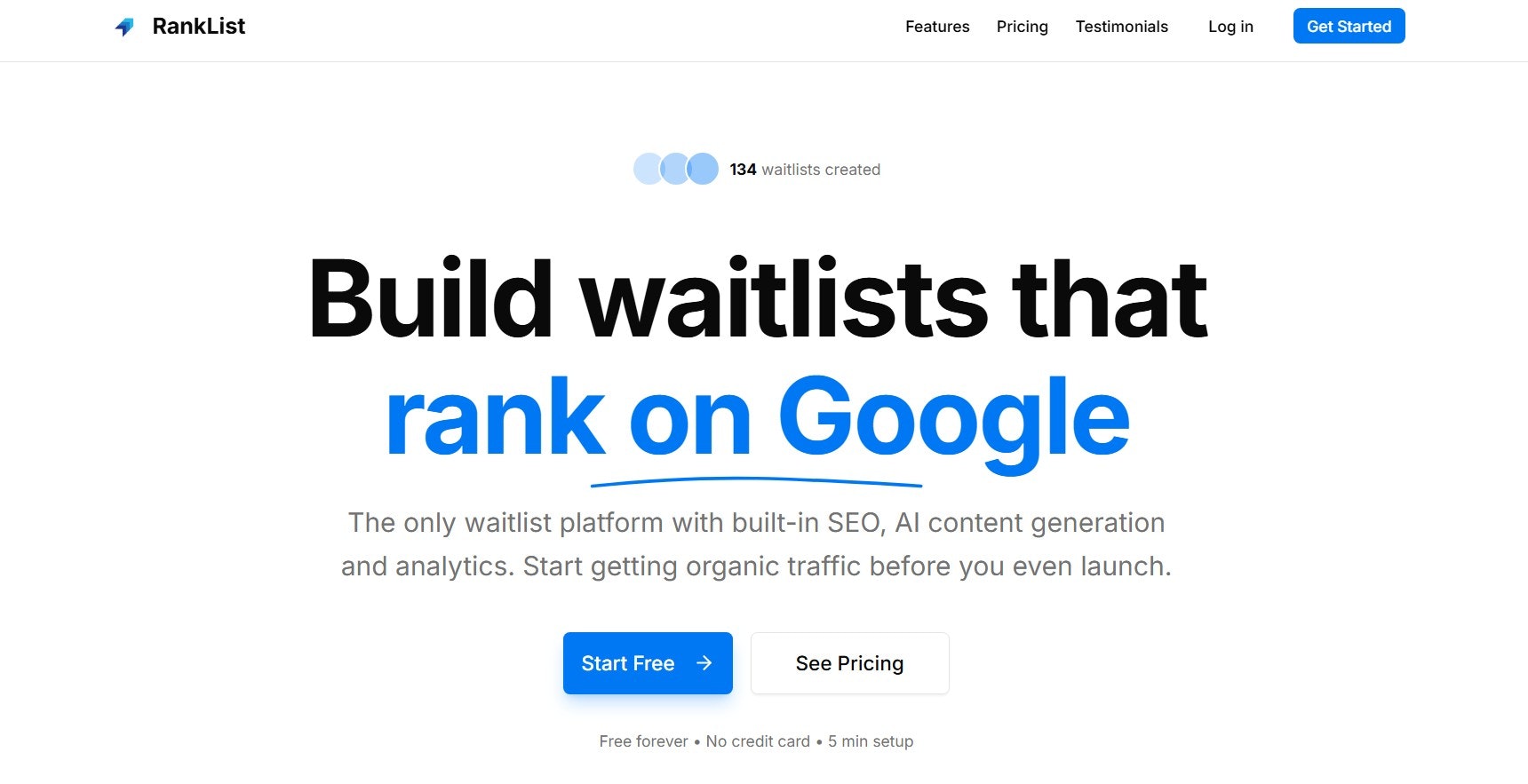Click the darkest avatar circle
This screenshot has height=784, width=1528.
coord(703,169)
